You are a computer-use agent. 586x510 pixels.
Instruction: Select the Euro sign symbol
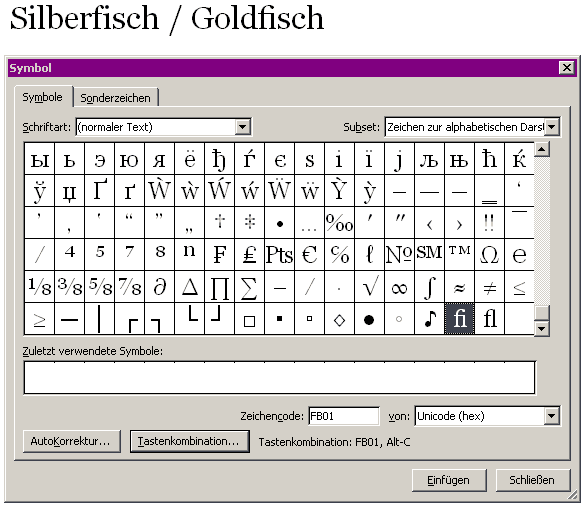coord(309,255)
